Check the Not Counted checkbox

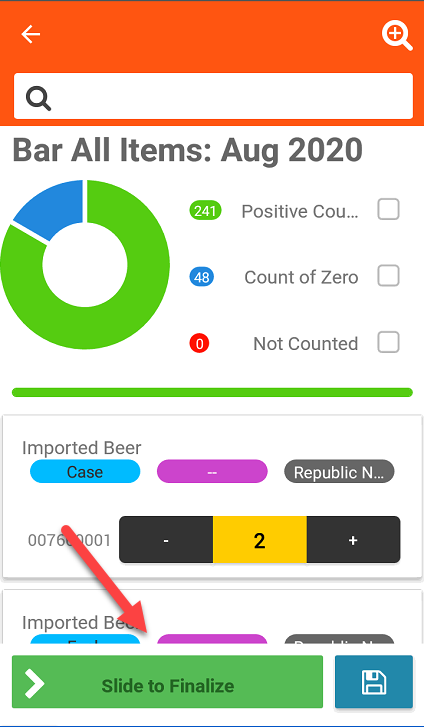tap(388, 342)
